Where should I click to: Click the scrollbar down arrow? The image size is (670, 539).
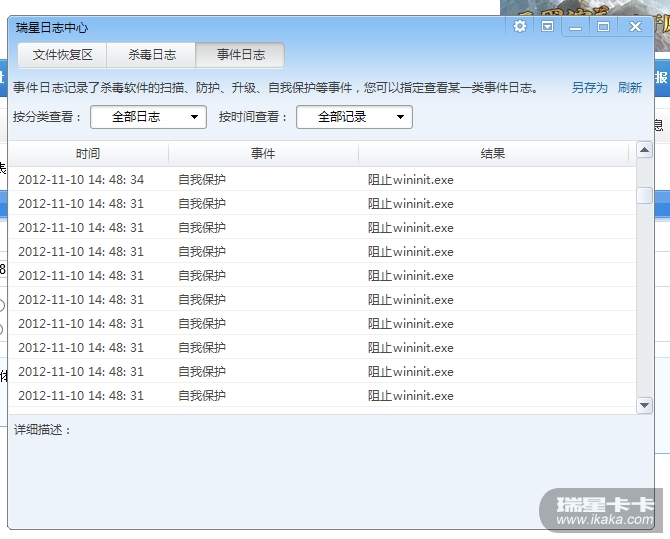pos(644,405)
